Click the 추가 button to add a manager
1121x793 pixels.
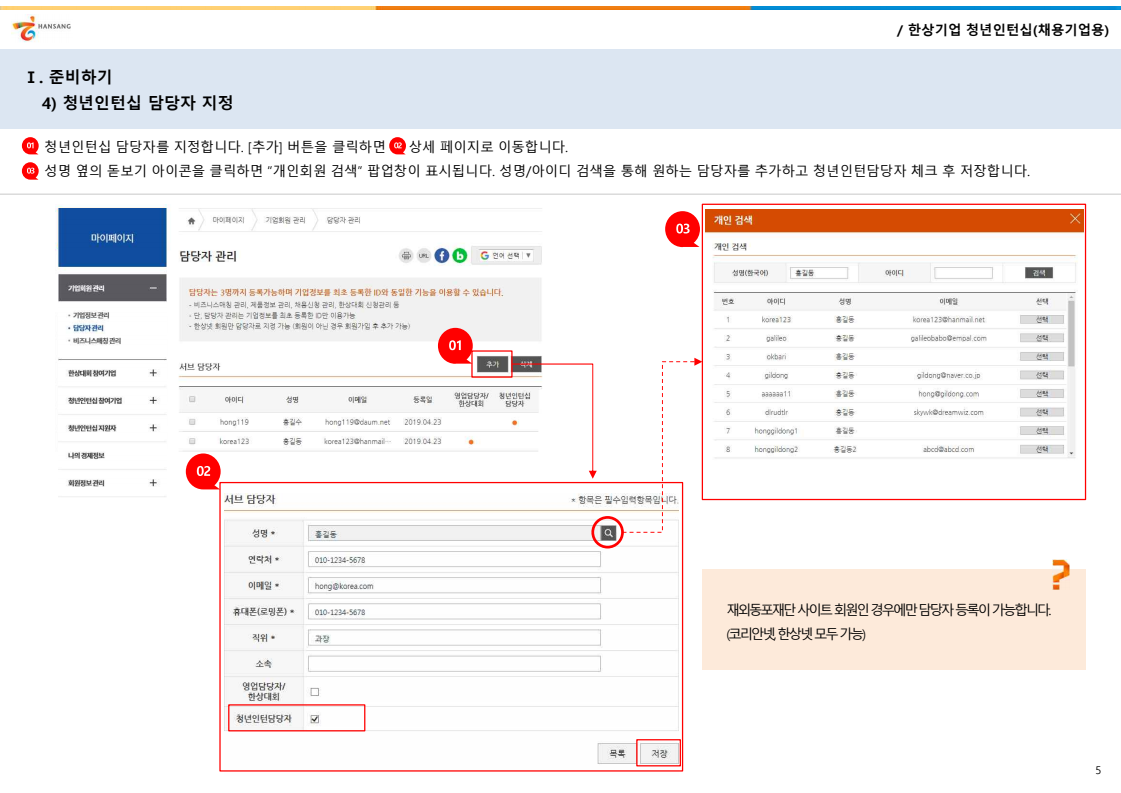(x=492, y=364)
